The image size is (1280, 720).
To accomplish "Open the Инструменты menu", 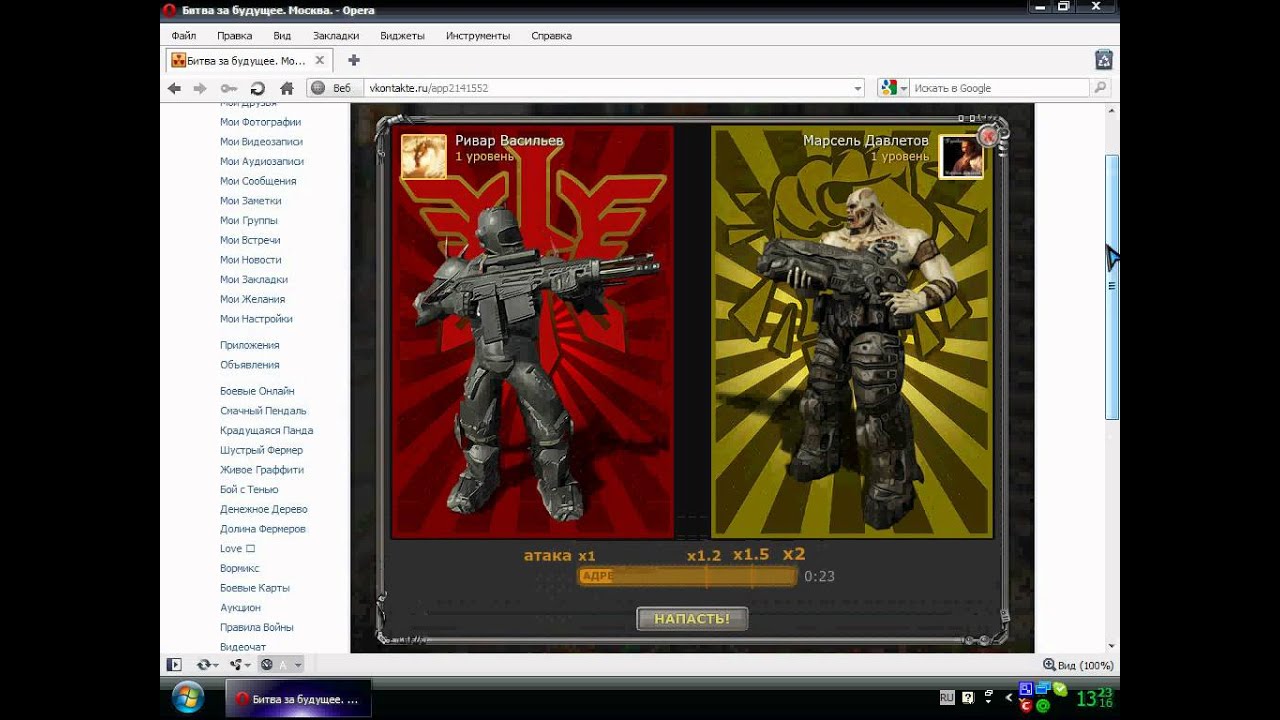I will click(478, 35).
